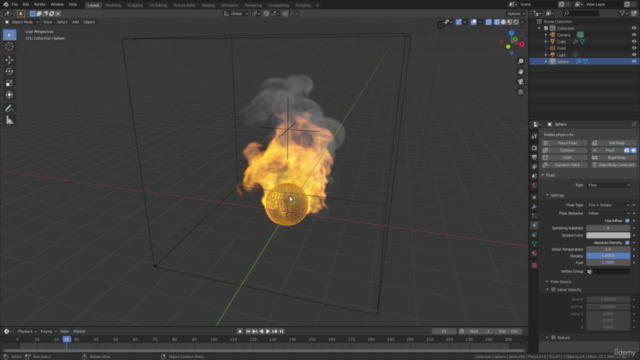The width and height of the screenshot is (640, 360).
Task: Open the Render menu
Action: click(40, 4)
